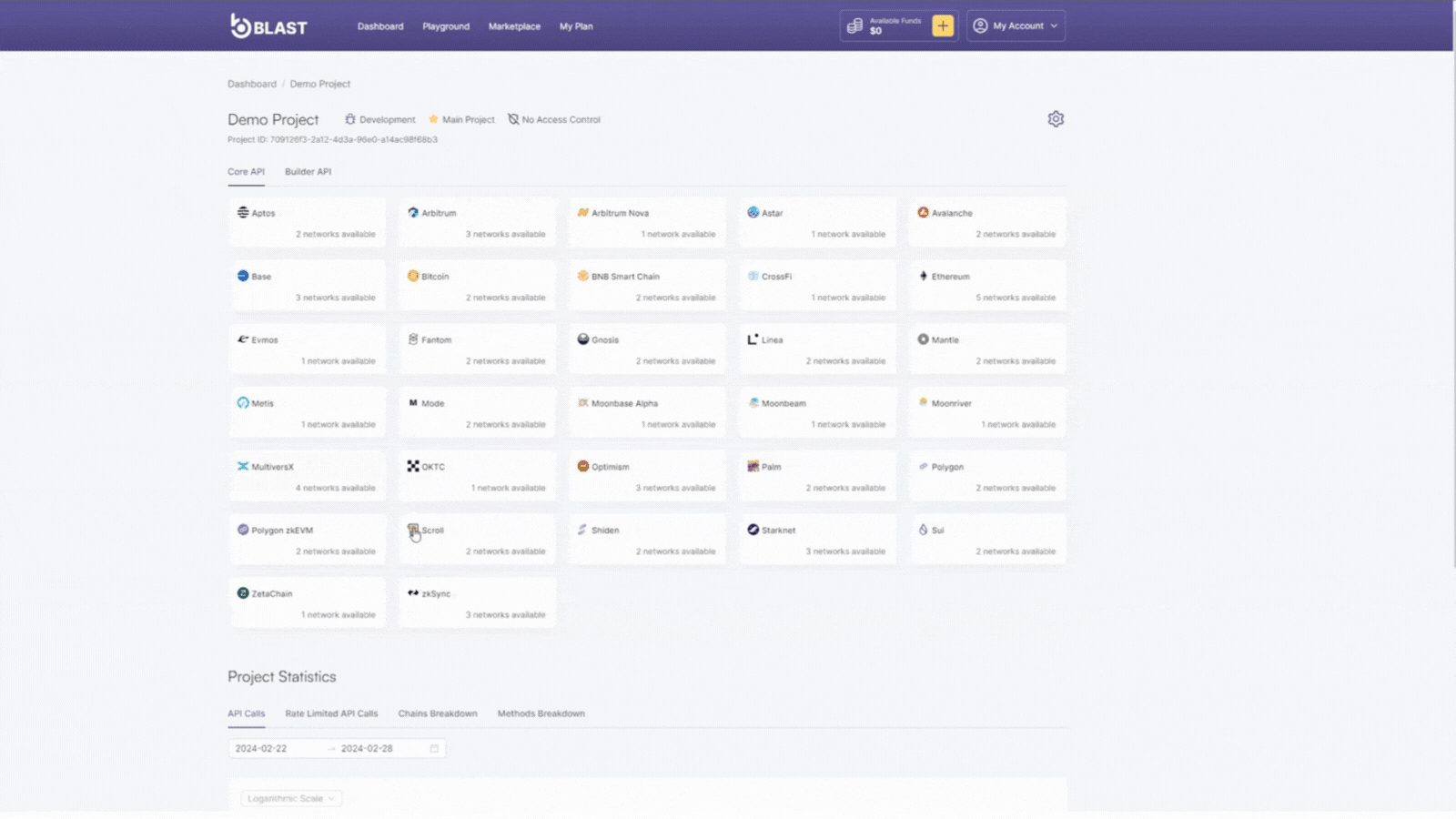Go to Dashboard in top navigation
Viewport: 1456px width, 819px height.
380,26
